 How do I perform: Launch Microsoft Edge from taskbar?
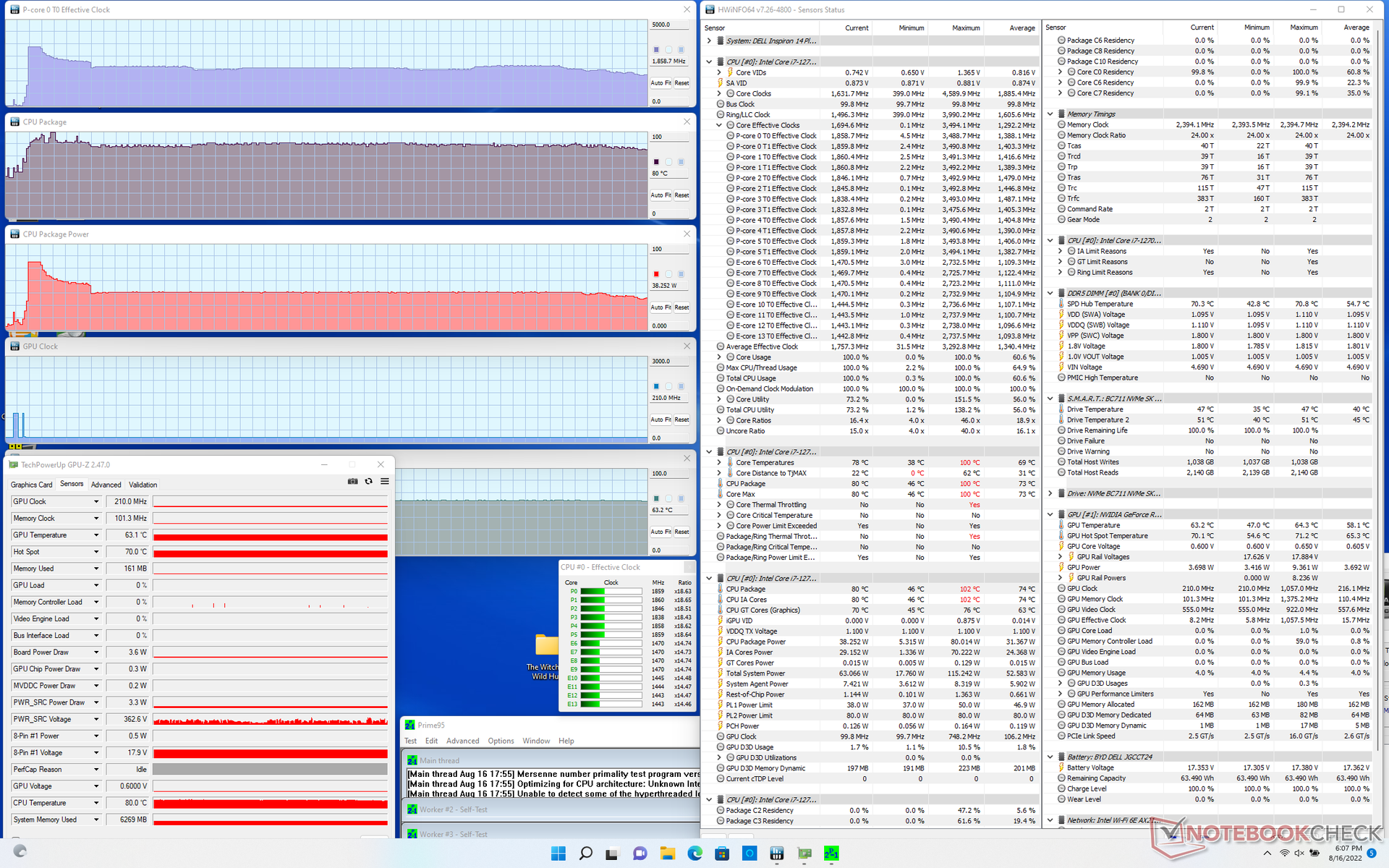[x=694, y=854]
